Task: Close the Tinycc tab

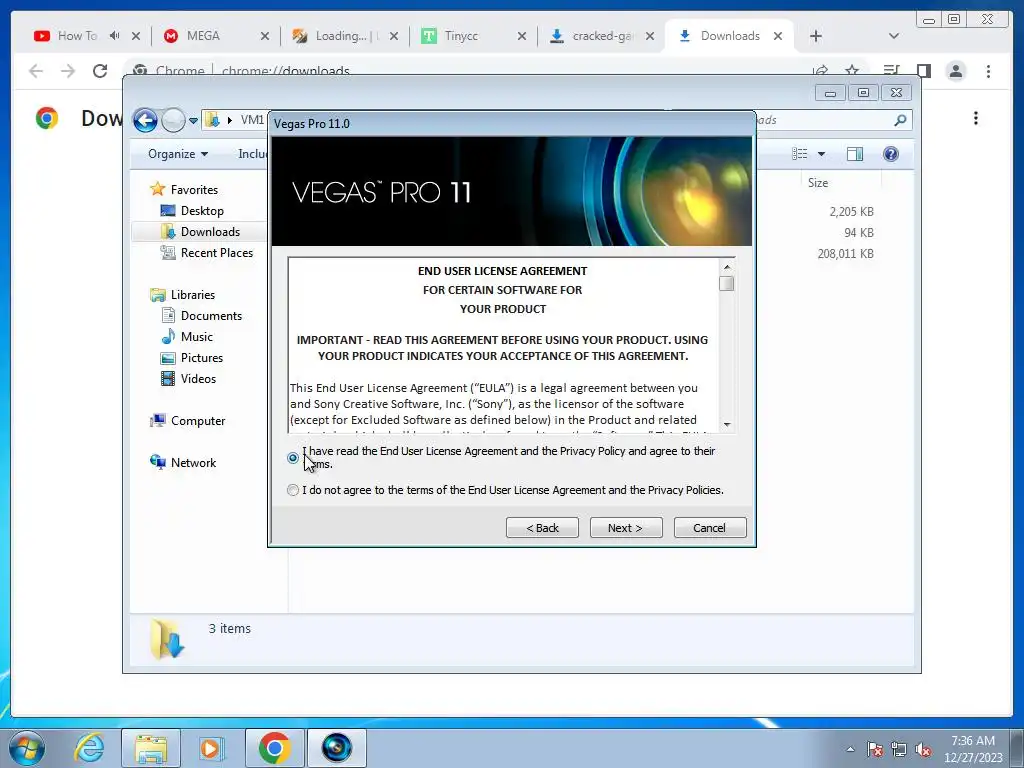Action: tap(522, 36)
